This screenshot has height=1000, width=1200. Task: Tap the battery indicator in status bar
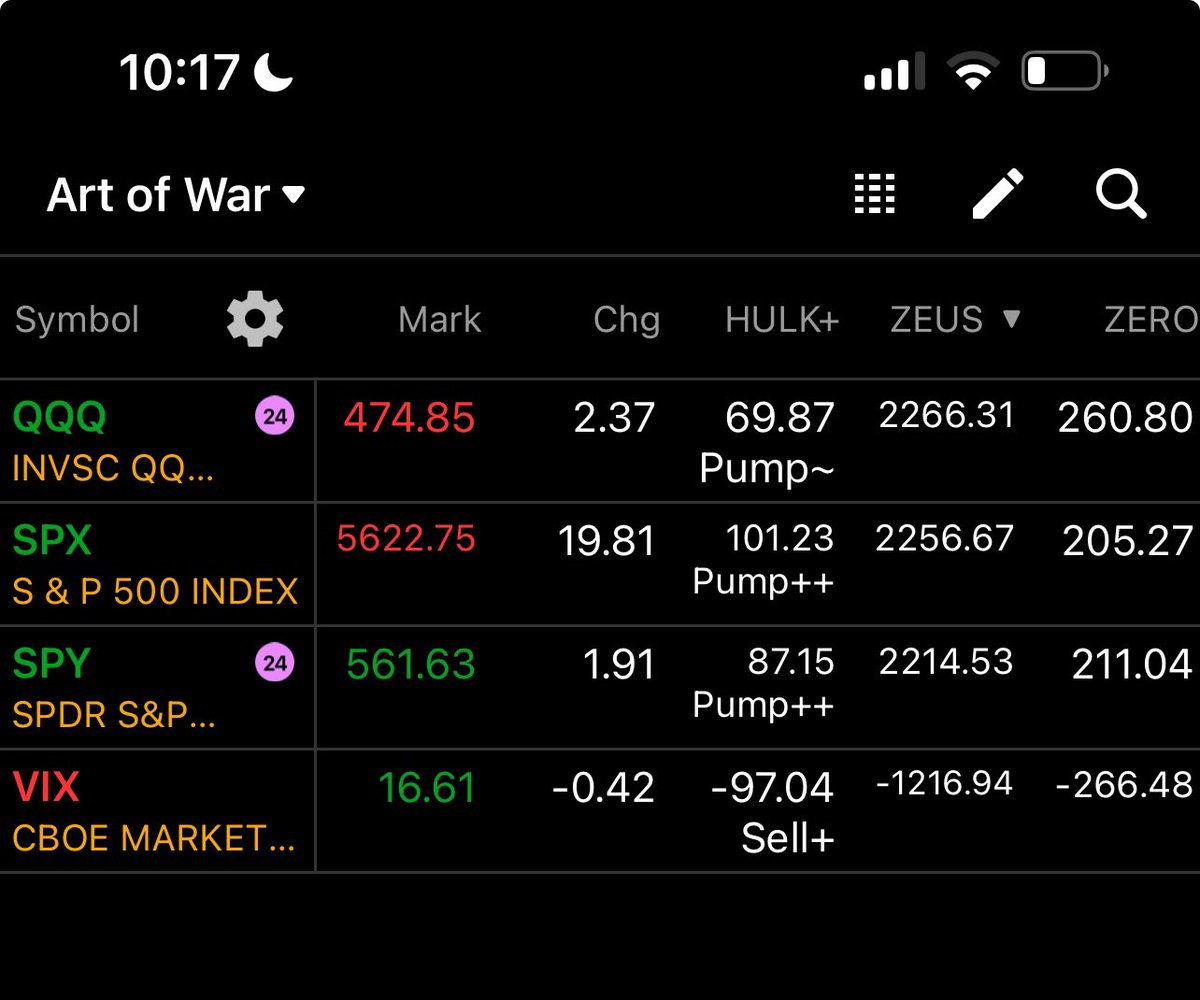point(1065,72)
